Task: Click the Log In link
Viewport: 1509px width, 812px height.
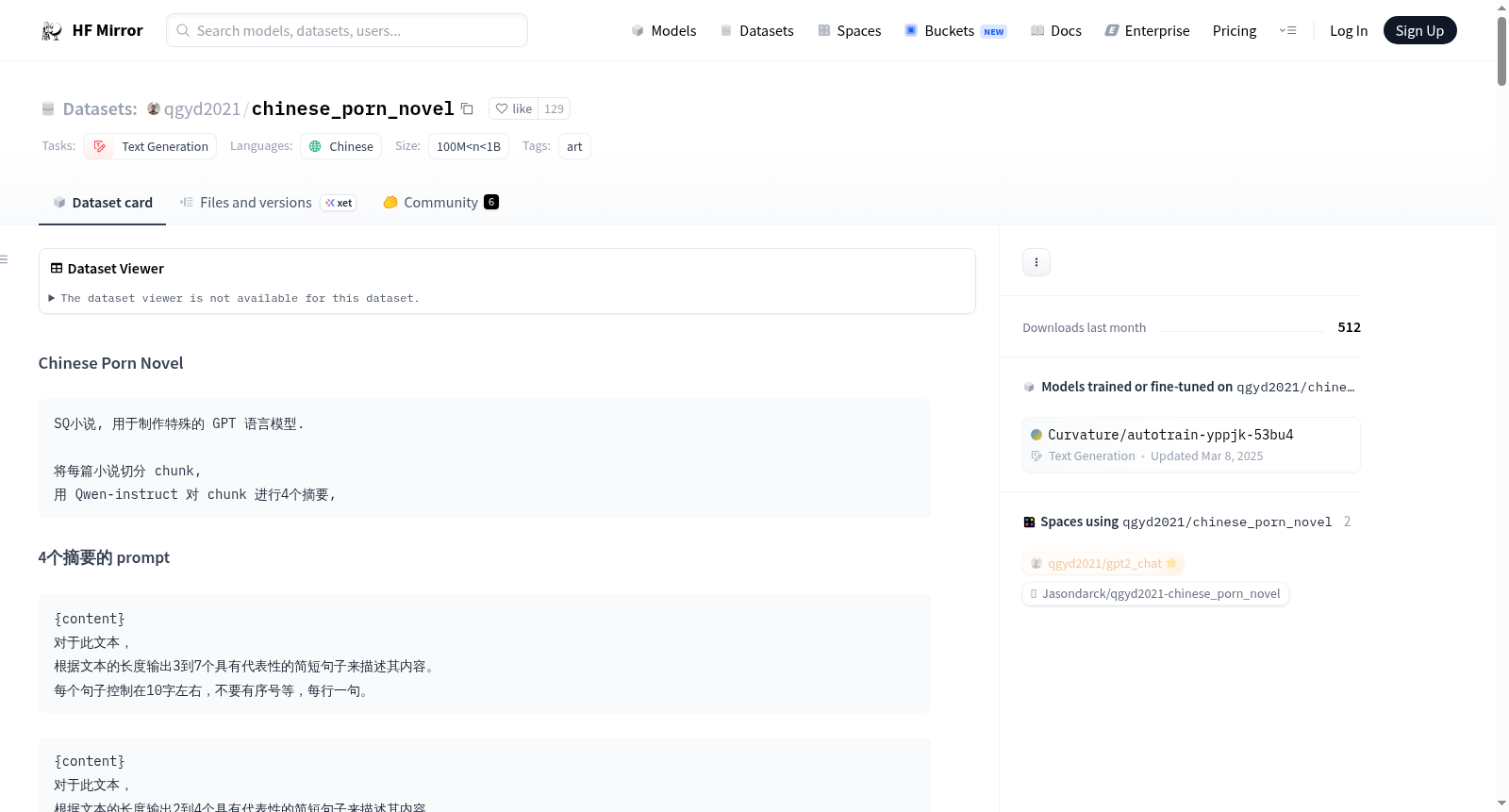Action: pyautogui.click(x=1349, y=30)
